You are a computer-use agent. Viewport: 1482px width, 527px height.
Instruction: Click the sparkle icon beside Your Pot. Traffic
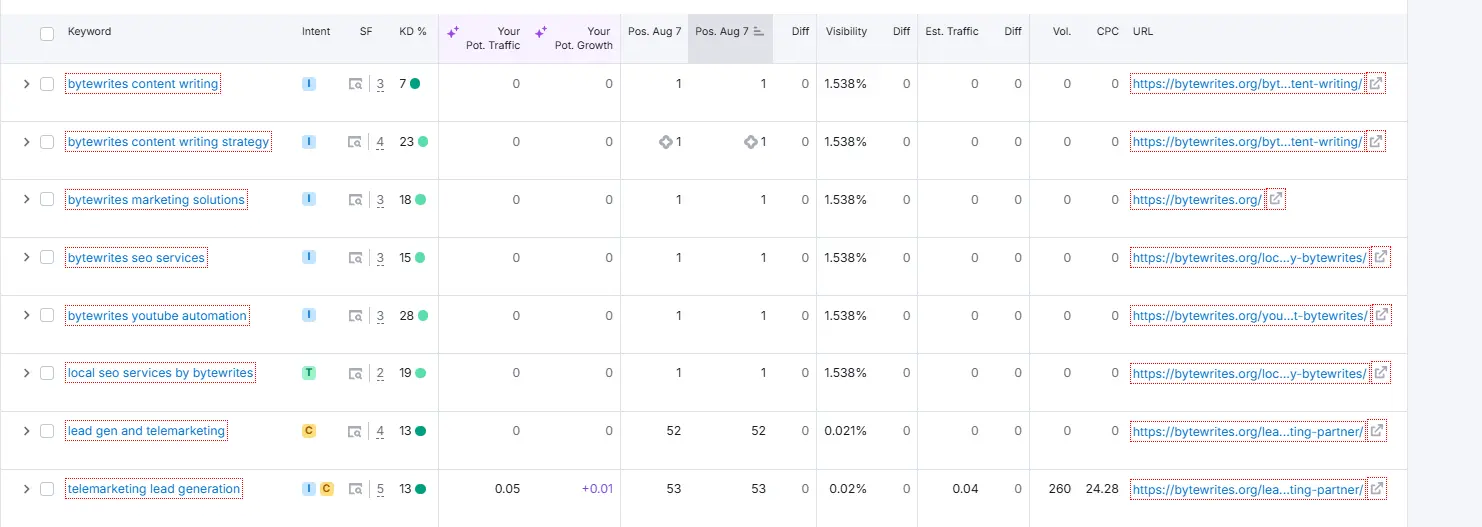[453, 32]
